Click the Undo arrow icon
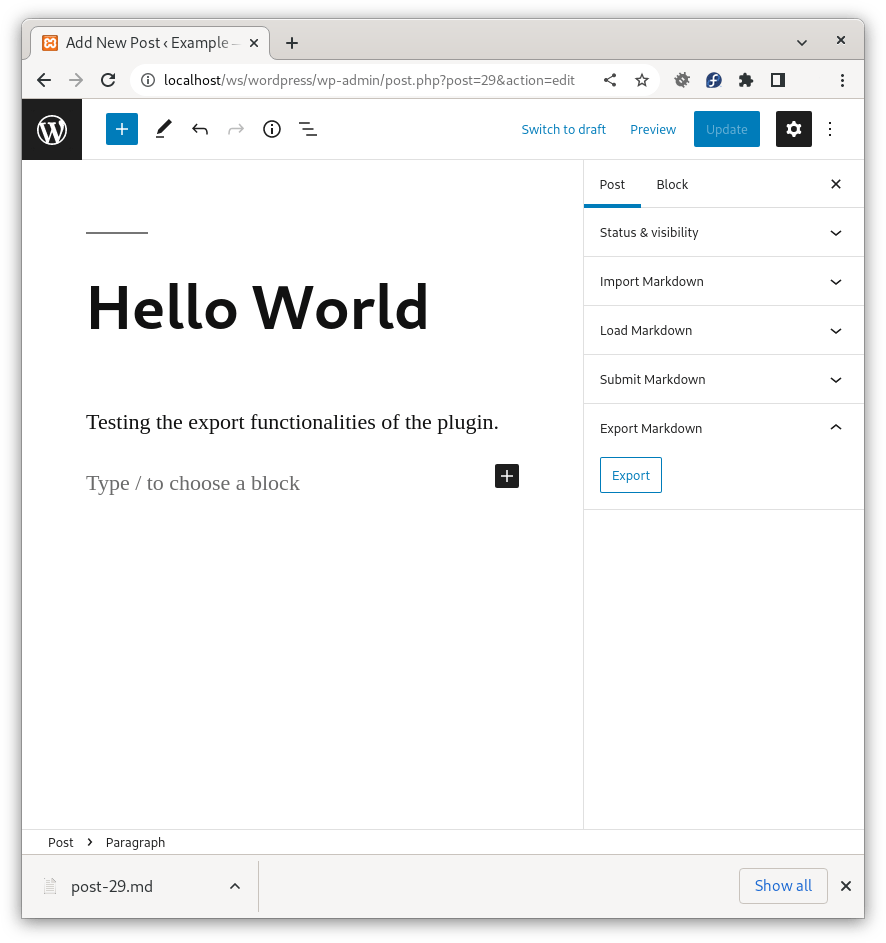The image size is (886, 943). (x=200, y=129)
